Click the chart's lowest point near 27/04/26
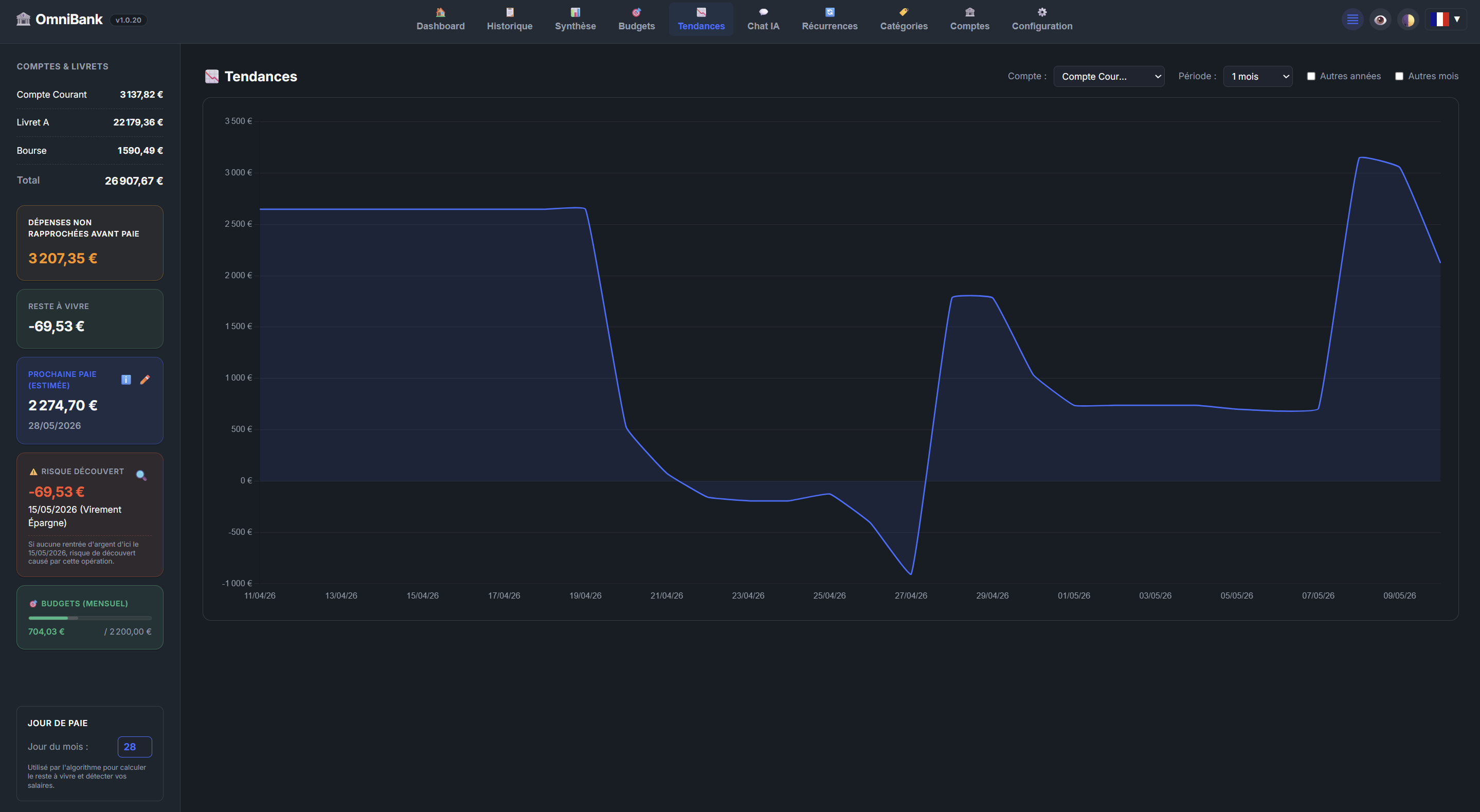Screen dimensions: 1480x812 (911, 573)
